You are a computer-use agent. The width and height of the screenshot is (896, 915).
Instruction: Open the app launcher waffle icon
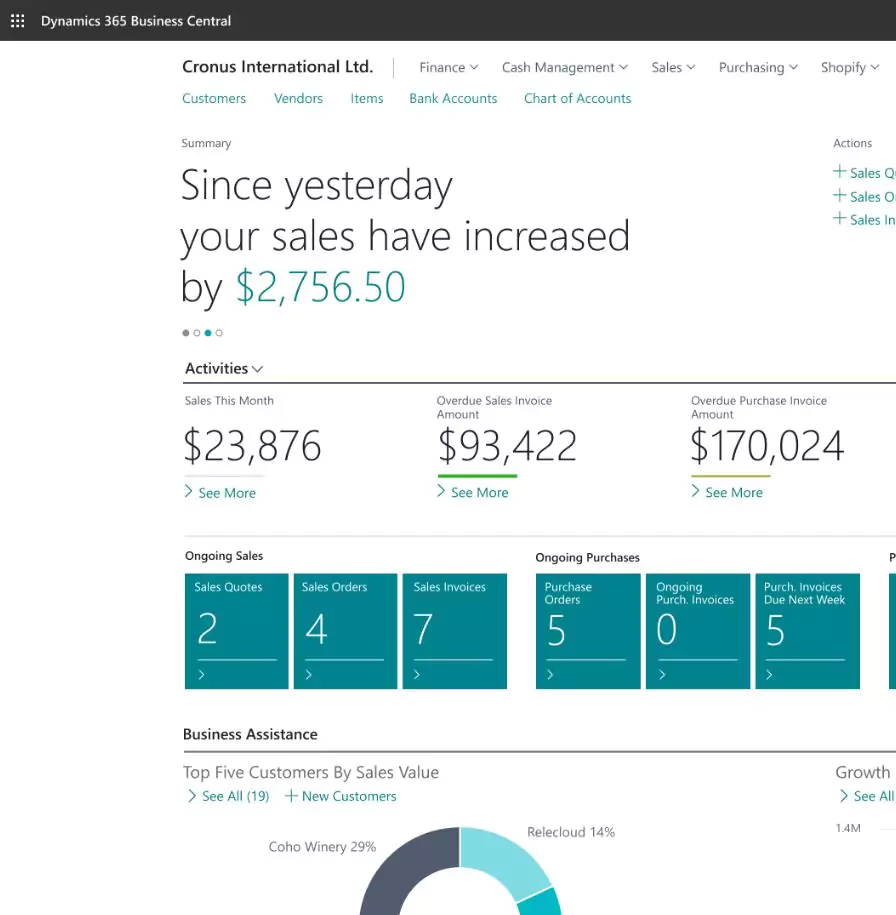(17, 20)
